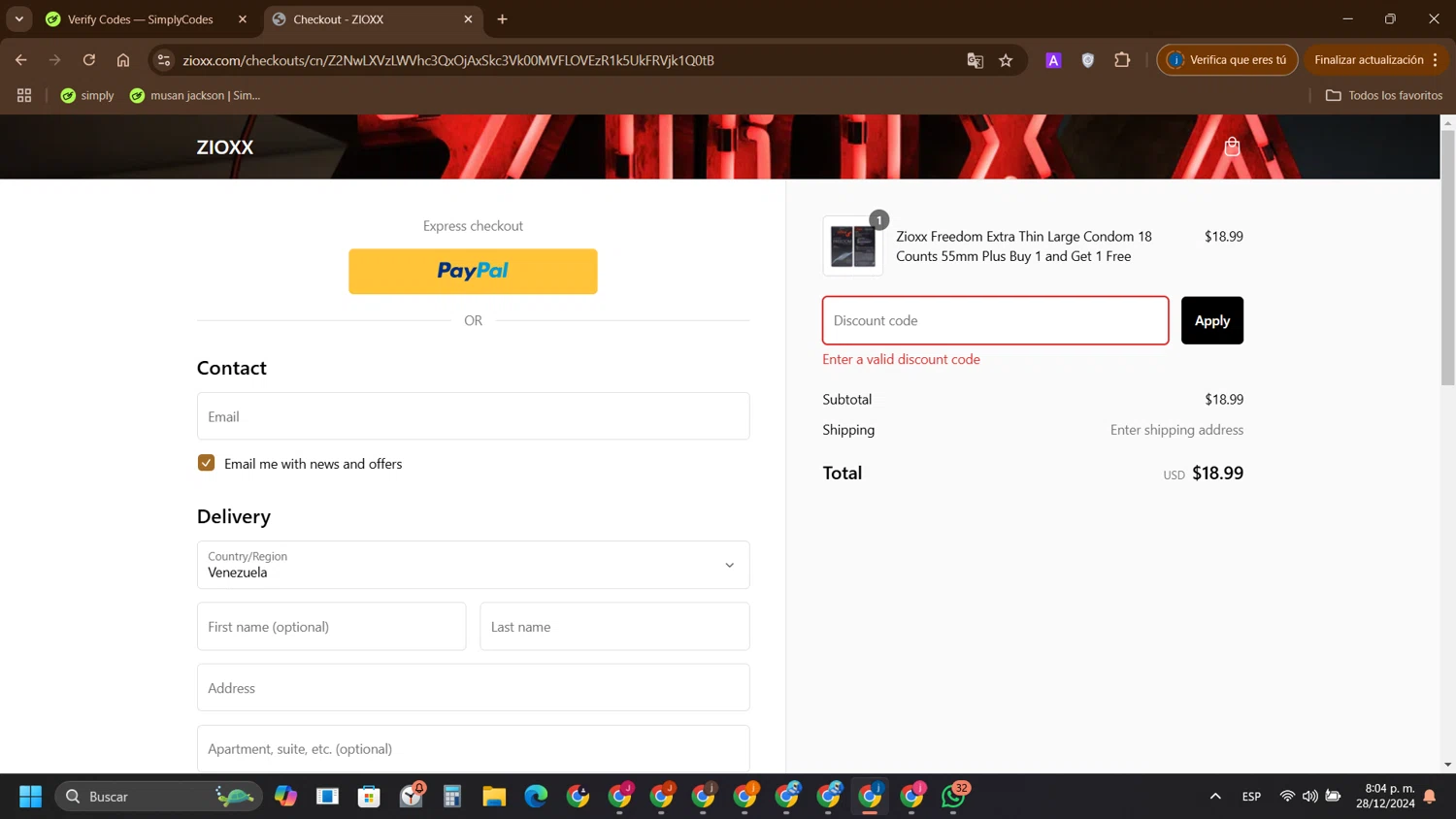Open the notifications bell
Image resolution: width=1456 pixels, height=819 pixels.
(x=1429, y=797)
